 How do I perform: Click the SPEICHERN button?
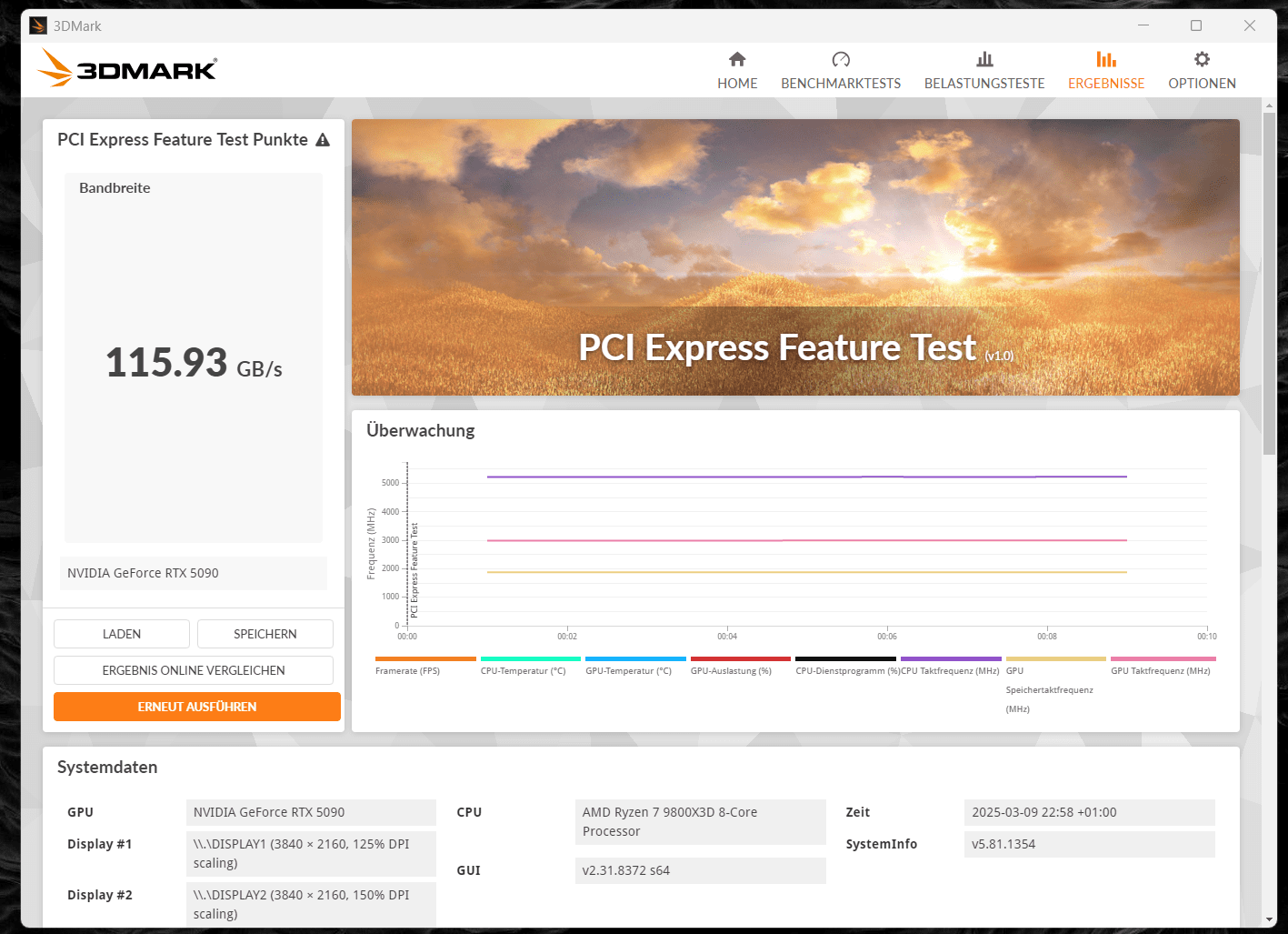click(x=265, y=634)
